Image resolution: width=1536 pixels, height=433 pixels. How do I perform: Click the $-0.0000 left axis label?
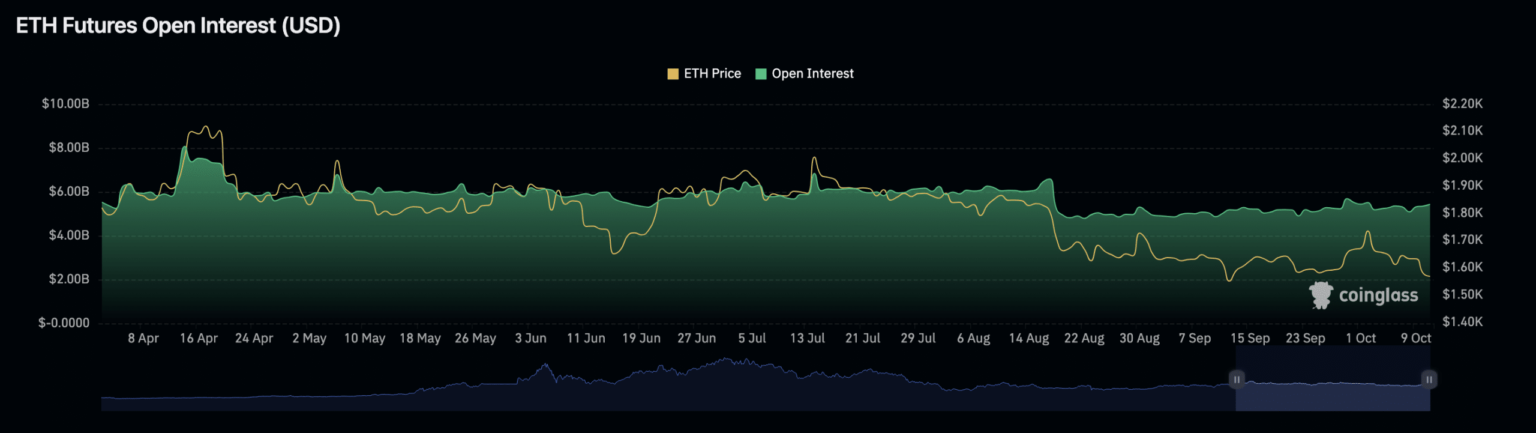66,323
